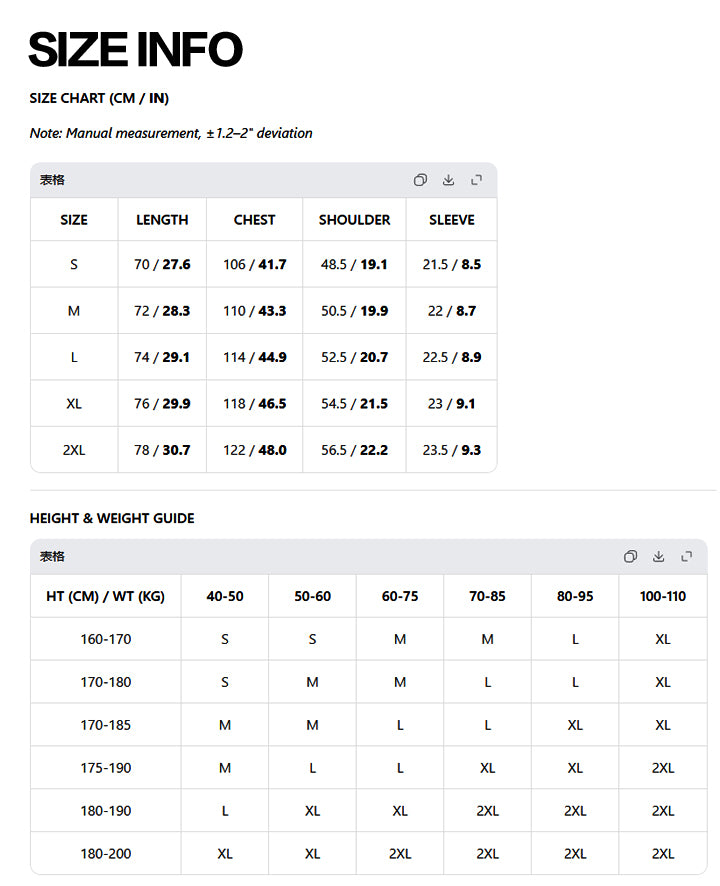Select the 160-170 height row label

click(x=106, y=639)
